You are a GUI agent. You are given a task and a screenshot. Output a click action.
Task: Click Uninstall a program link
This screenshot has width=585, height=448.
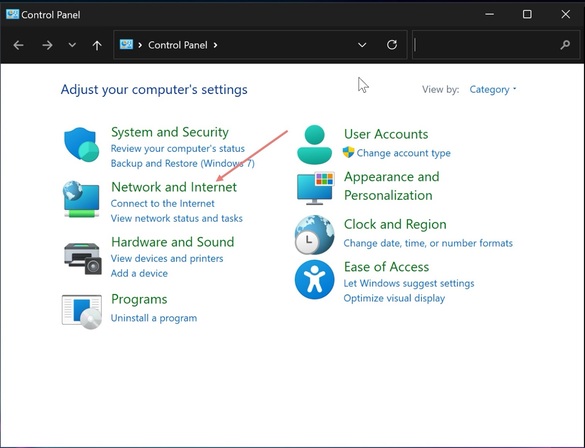coord(154,318)
